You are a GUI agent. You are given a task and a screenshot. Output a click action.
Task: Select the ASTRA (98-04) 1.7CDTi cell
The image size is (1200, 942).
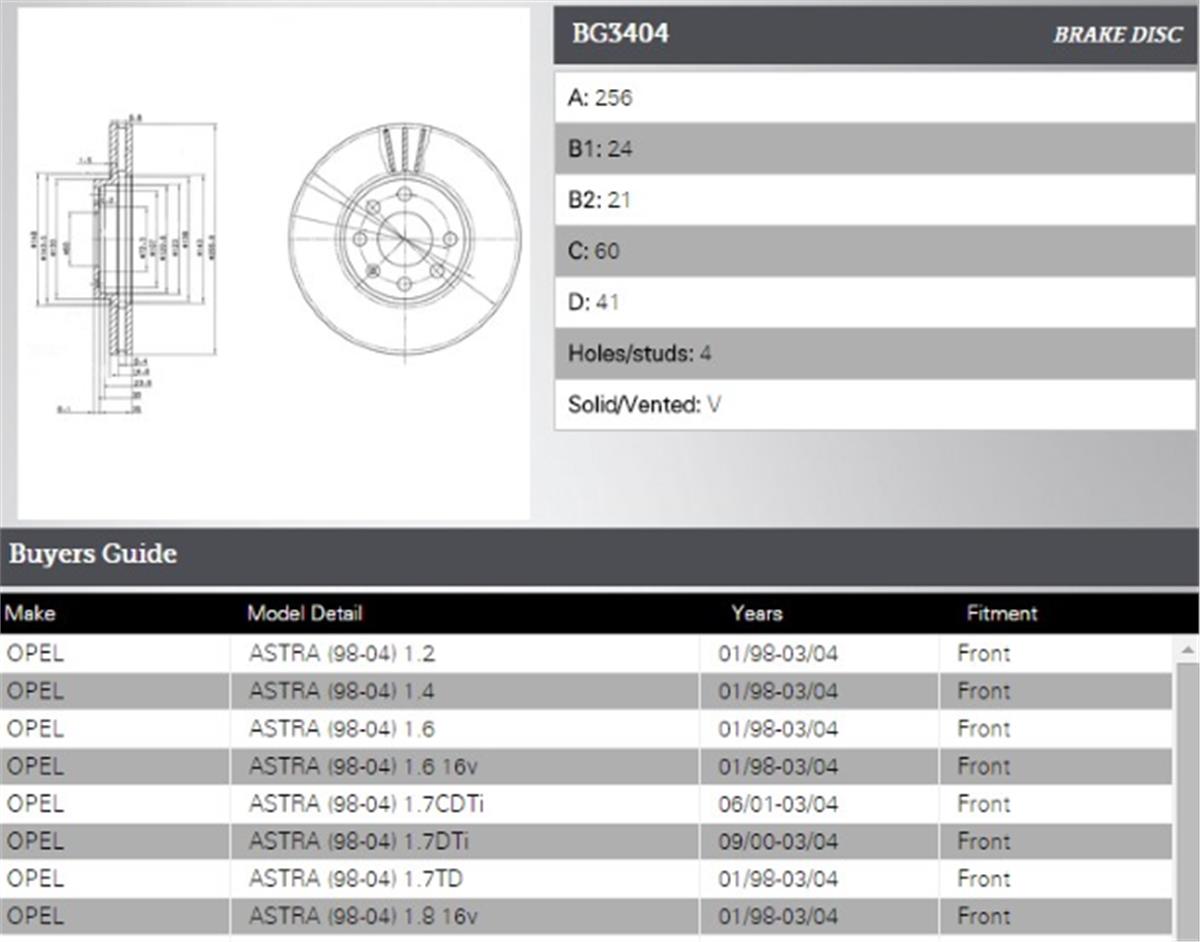[465, 803]
